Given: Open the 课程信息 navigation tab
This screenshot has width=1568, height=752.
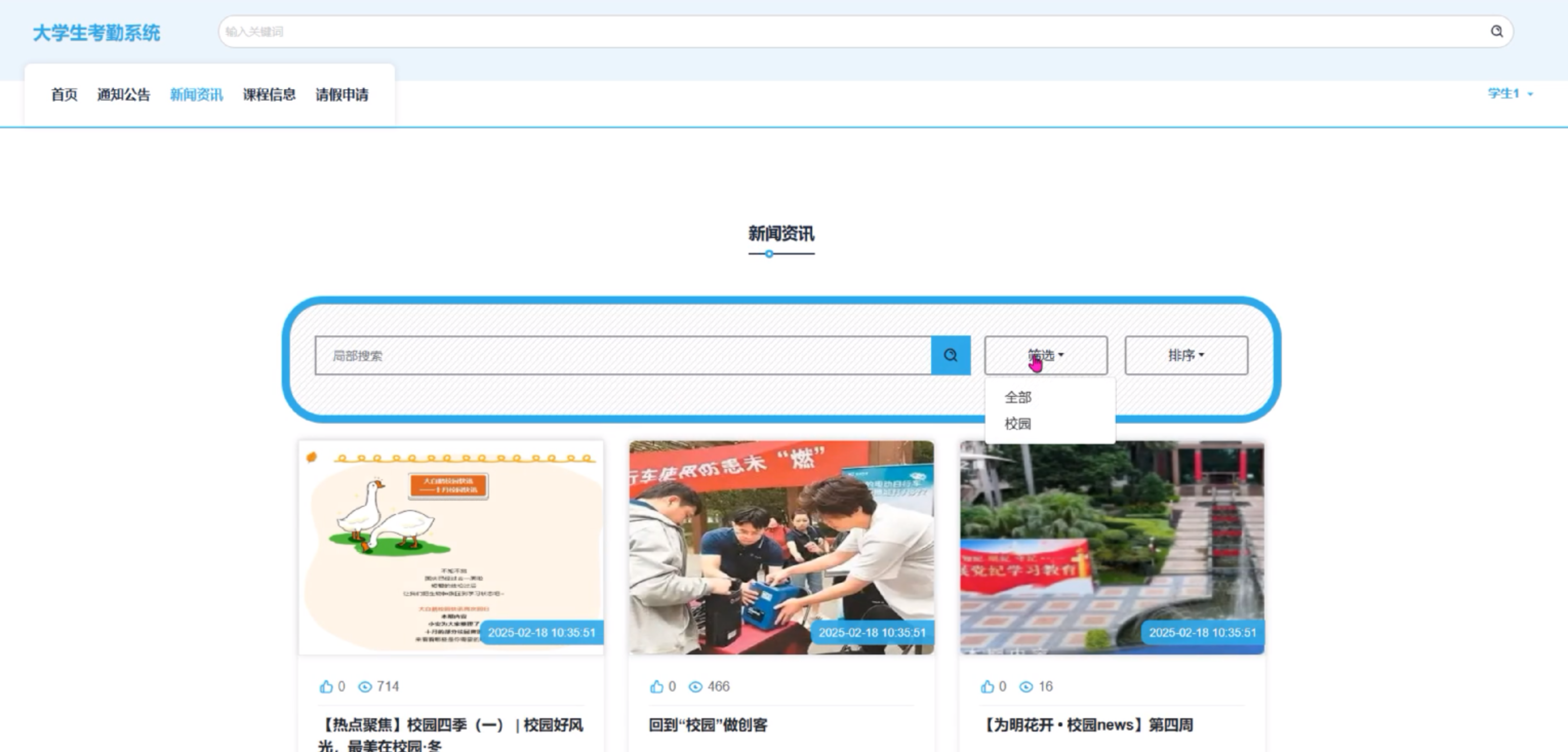Looking at the screenshot, I should pyautogui.click(x=269, y=95).
